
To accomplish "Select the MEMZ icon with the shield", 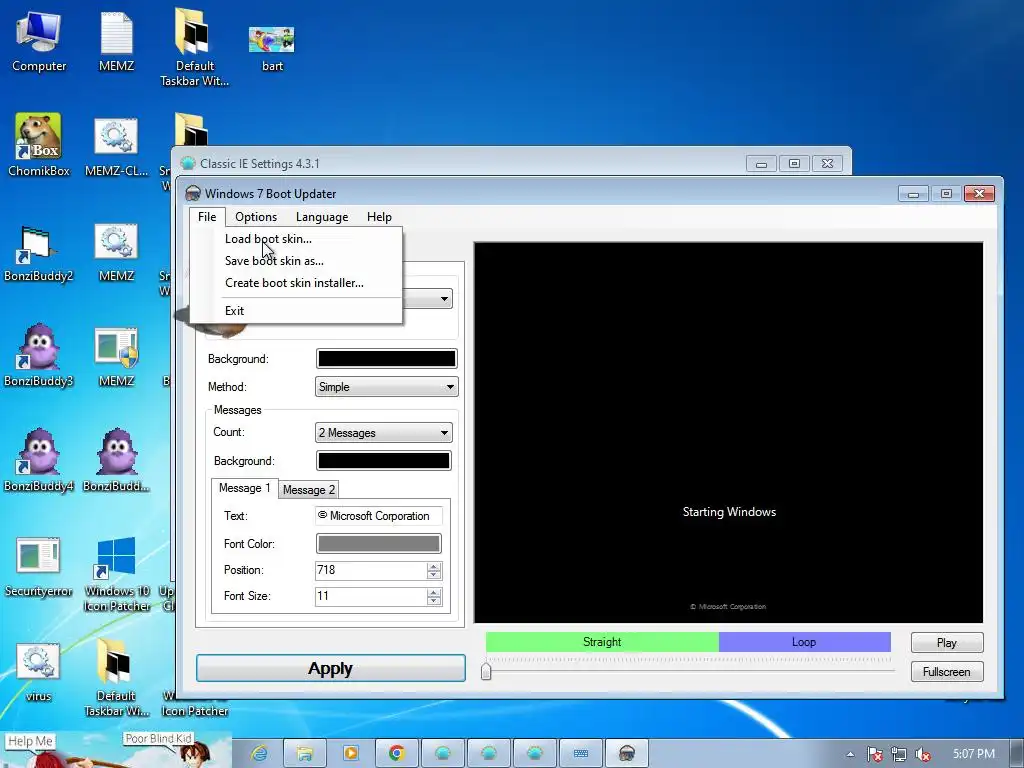I will (116, 356).
